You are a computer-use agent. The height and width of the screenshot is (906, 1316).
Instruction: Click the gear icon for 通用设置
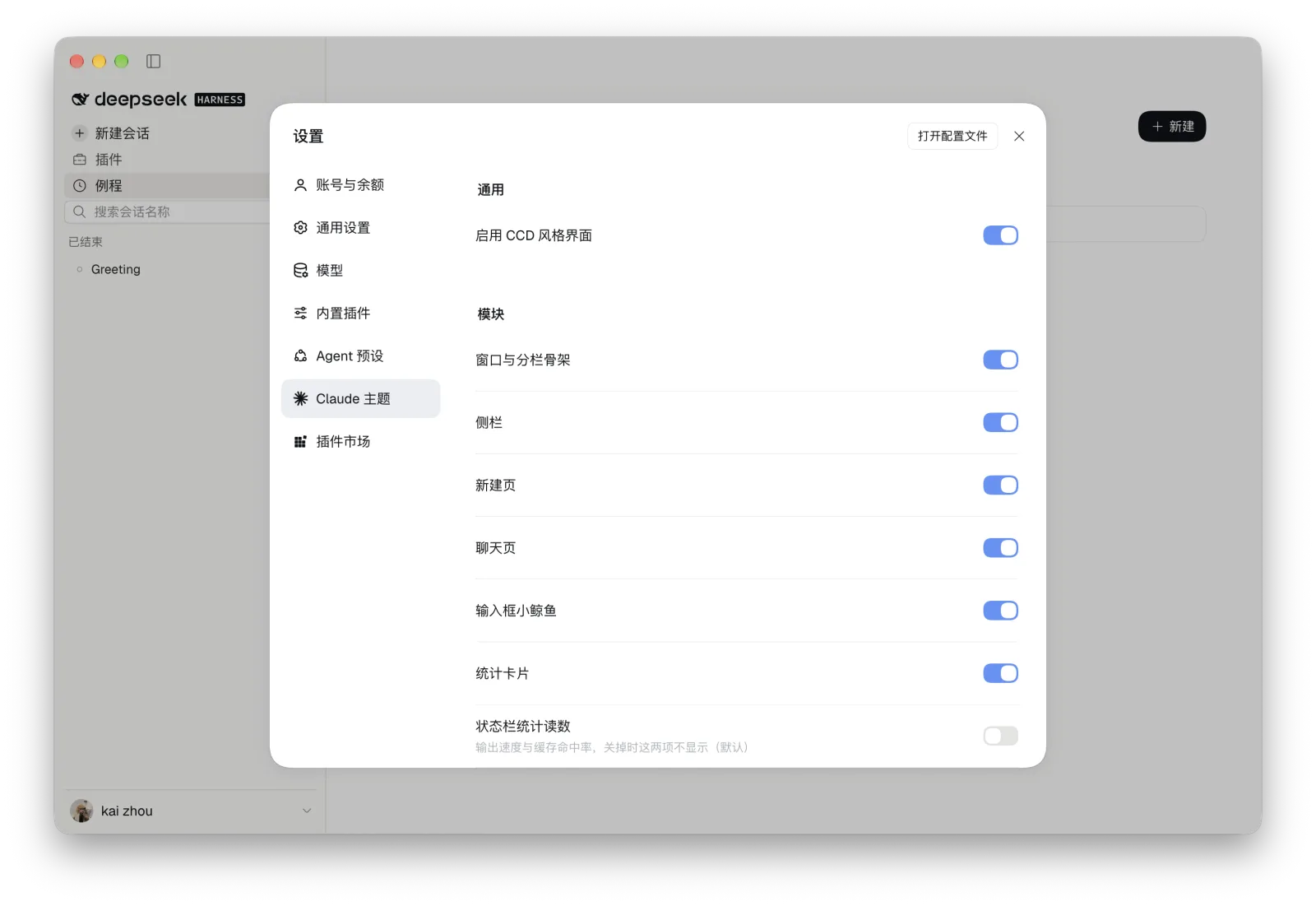pos(300,227)
